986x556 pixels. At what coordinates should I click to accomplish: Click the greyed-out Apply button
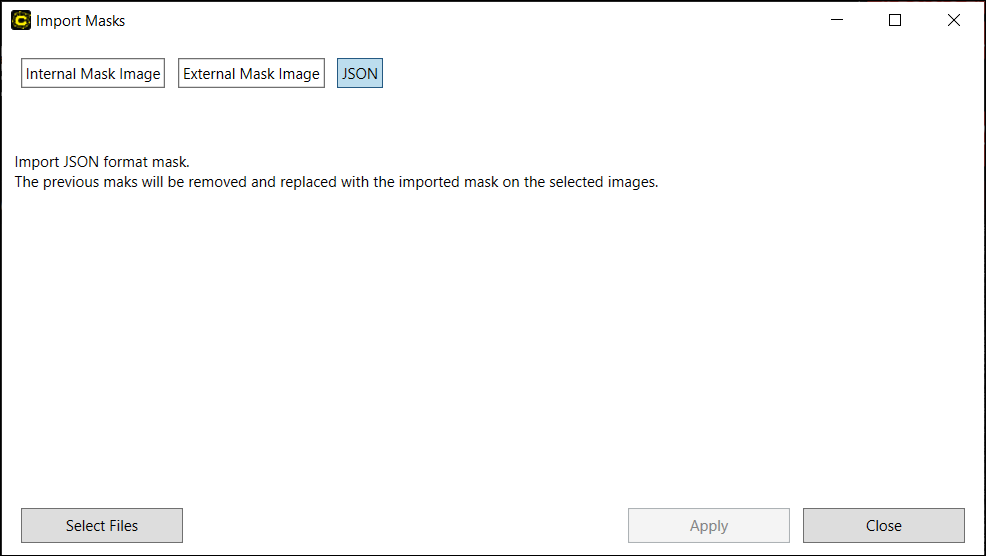coord(708,526)
